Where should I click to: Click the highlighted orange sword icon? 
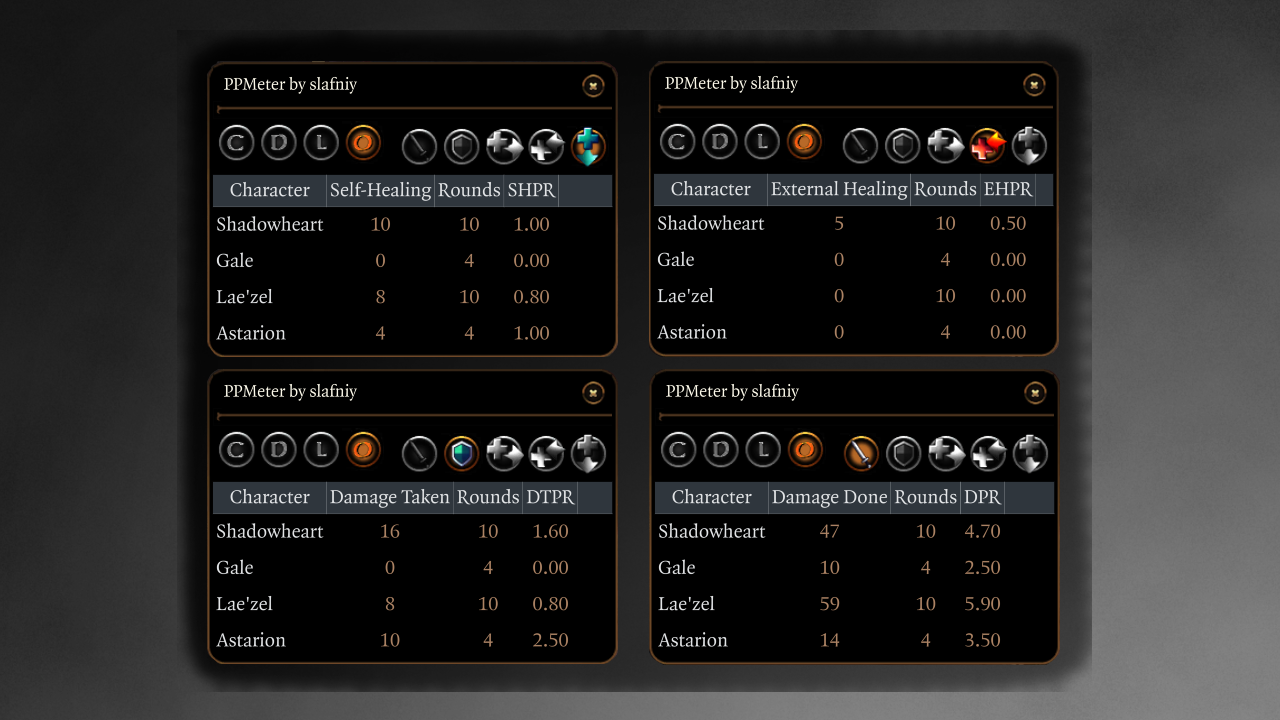(861, 453)
